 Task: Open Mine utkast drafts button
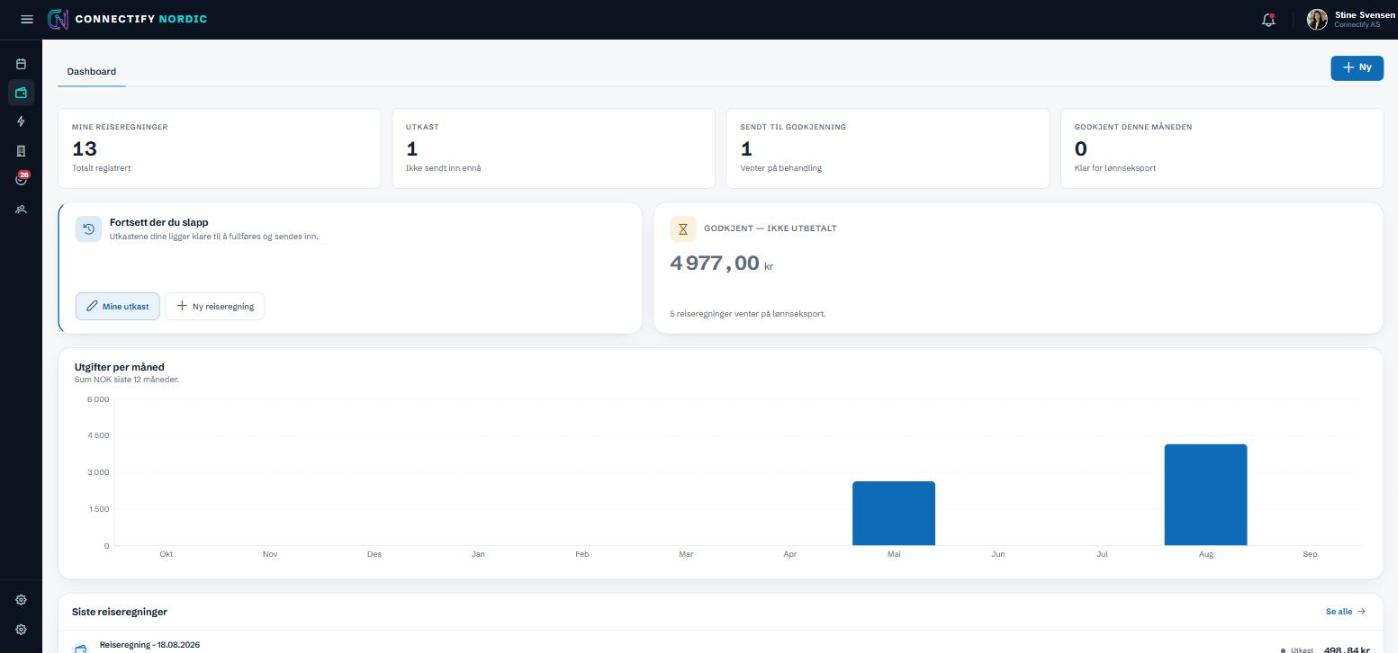pos(118,306)
